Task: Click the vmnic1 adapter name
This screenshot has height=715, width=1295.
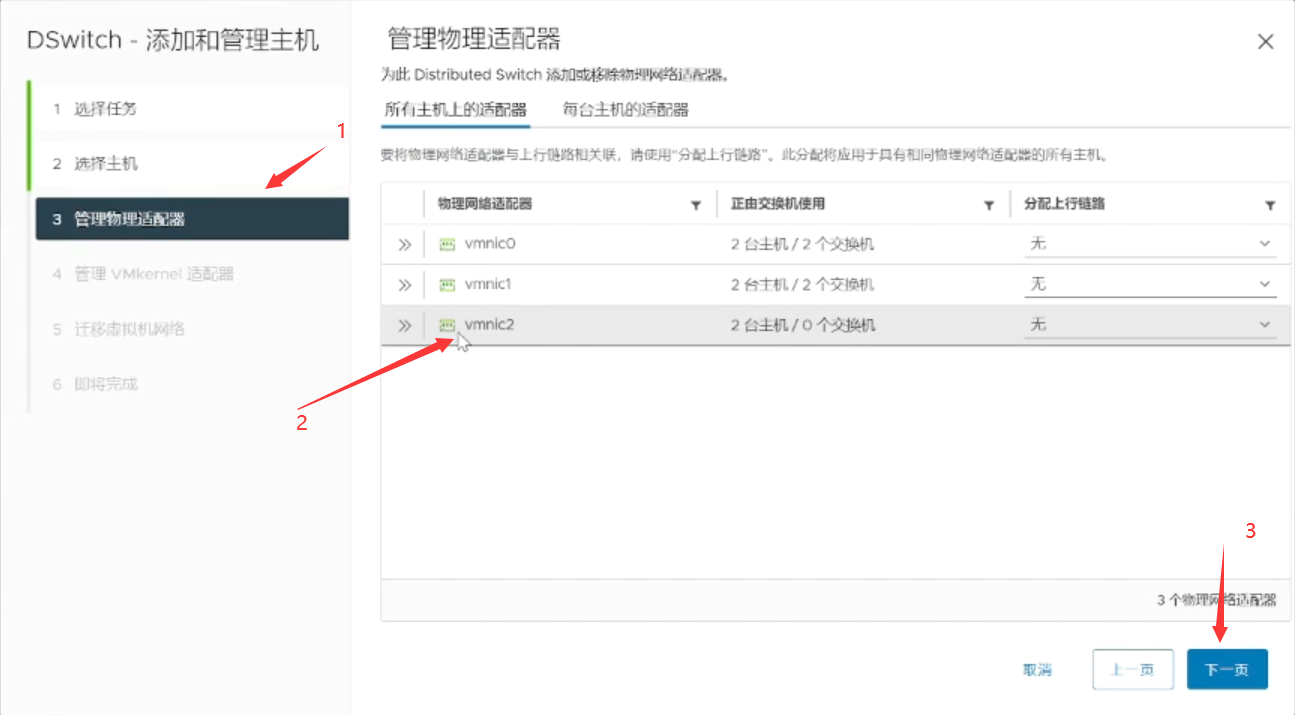Action: pyautogui.click(x=488, y=284)
